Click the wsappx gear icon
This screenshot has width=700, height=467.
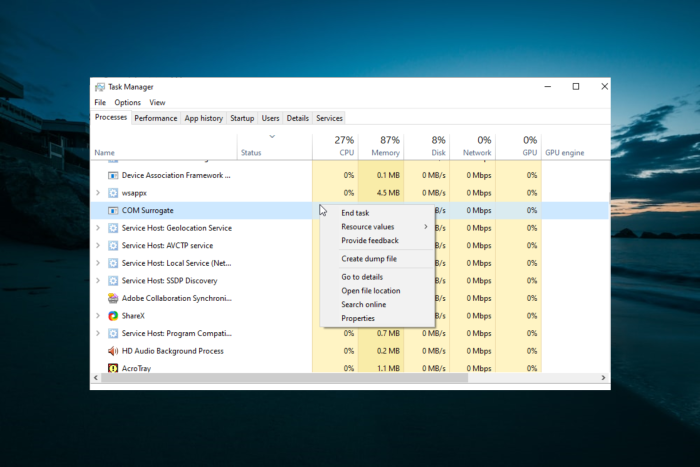coord(113,193)
